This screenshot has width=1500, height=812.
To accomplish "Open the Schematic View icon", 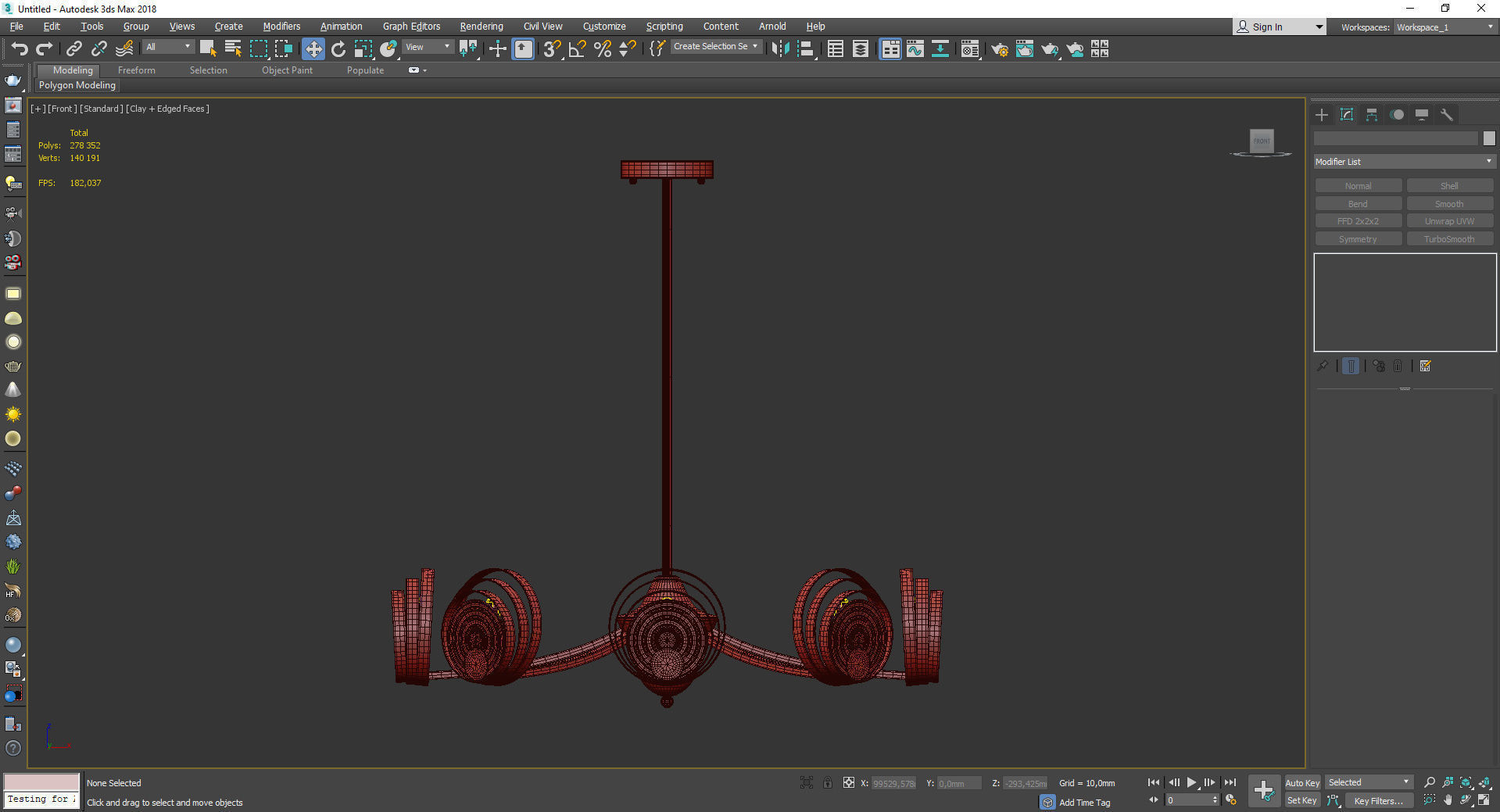I will point(940,49).
